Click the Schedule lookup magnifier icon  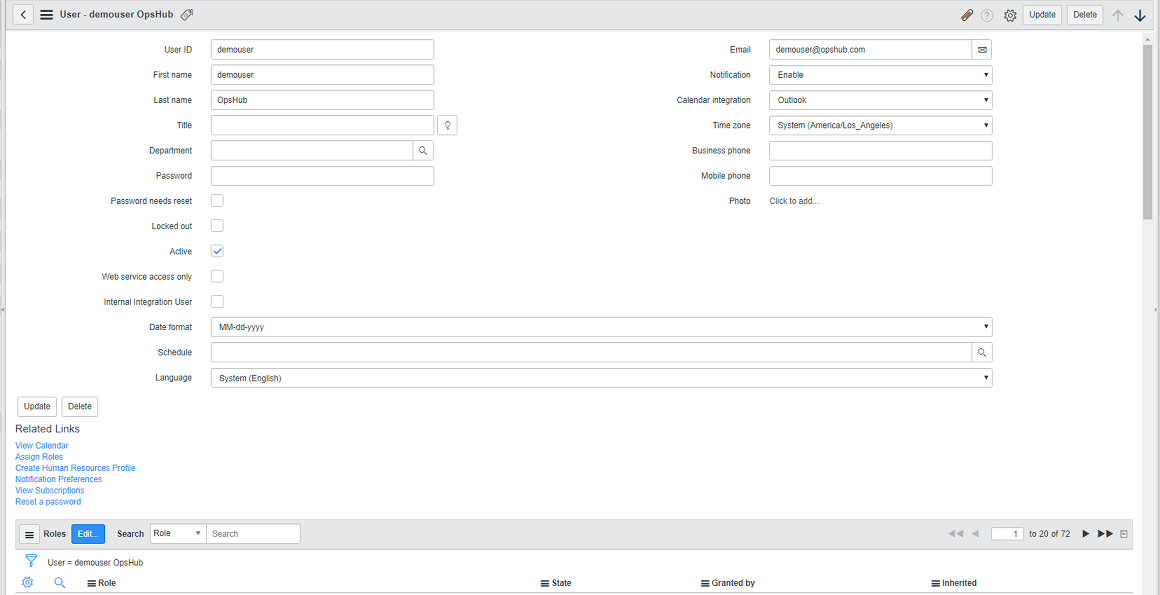pos(982,353)
